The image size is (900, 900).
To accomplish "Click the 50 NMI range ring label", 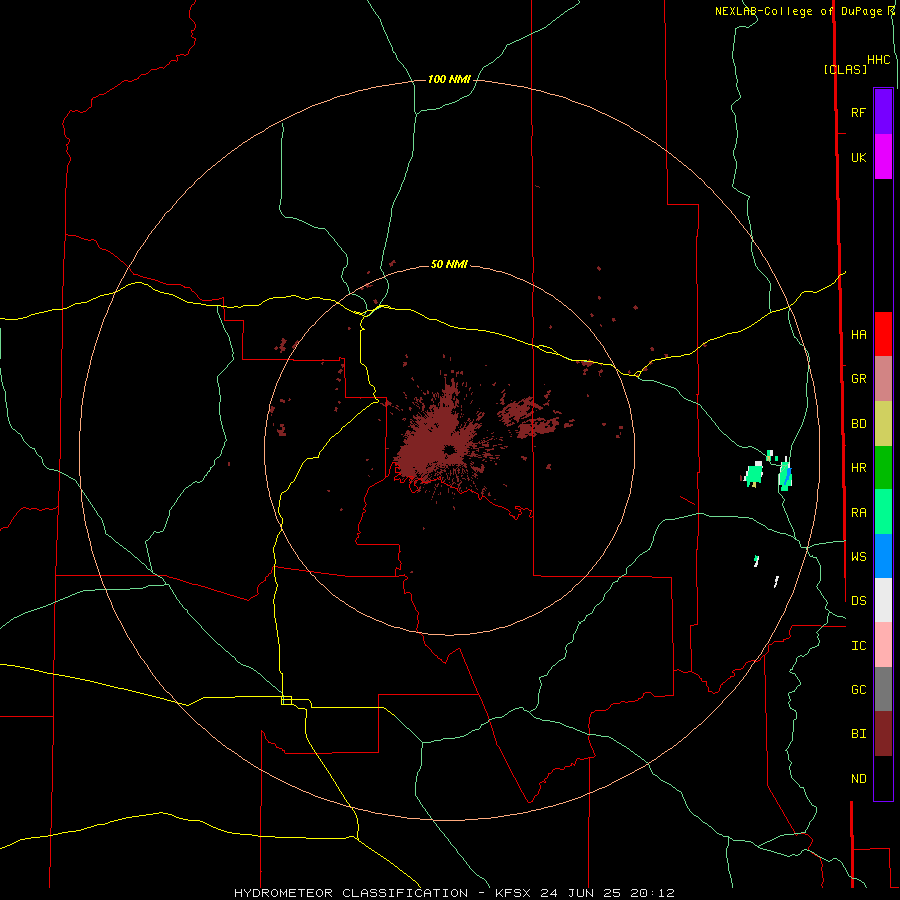I will pos(449,265).
